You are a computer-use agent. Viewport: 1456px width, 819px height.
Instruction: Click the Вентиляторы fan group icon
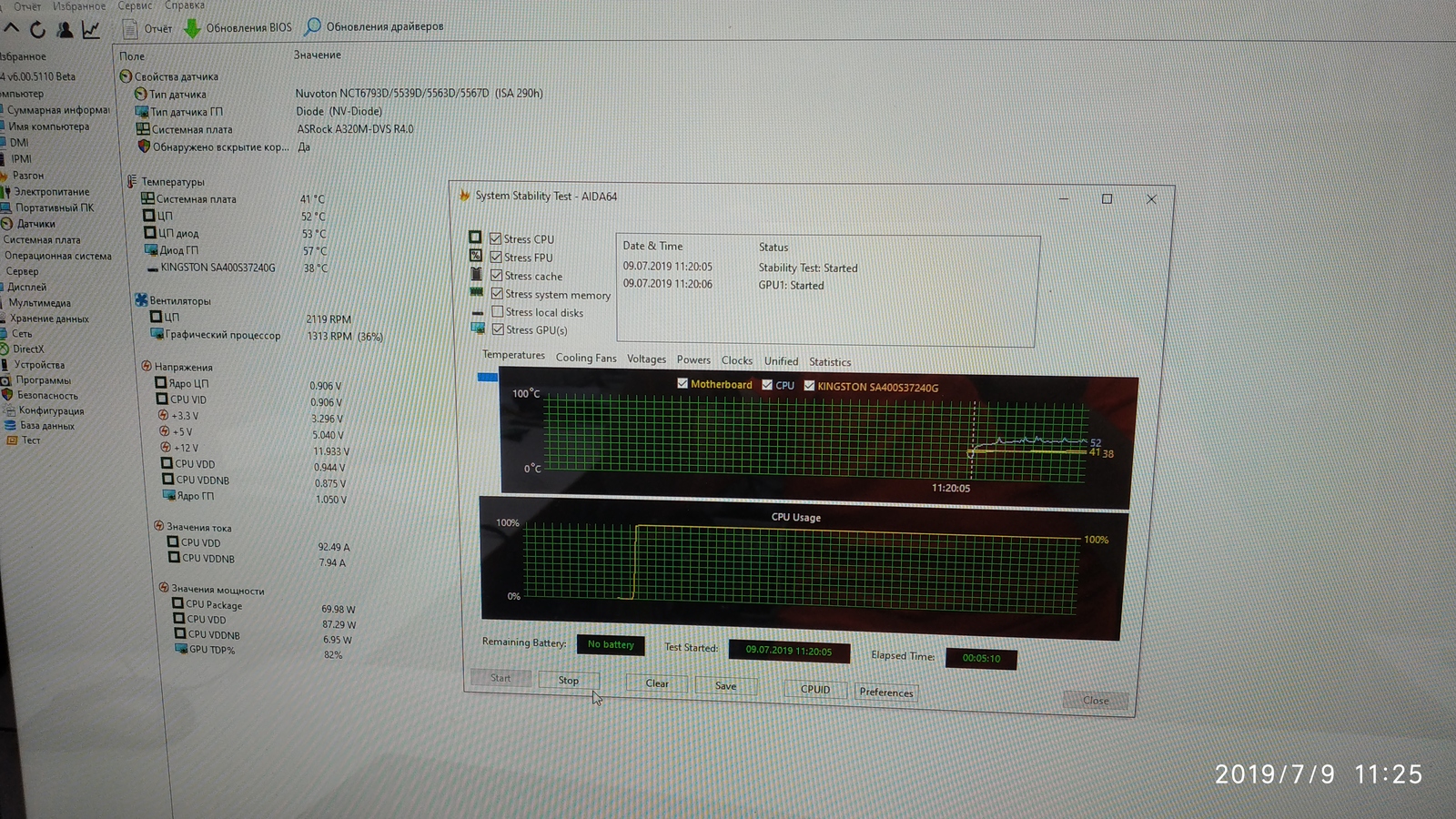(x=141, y=299)
